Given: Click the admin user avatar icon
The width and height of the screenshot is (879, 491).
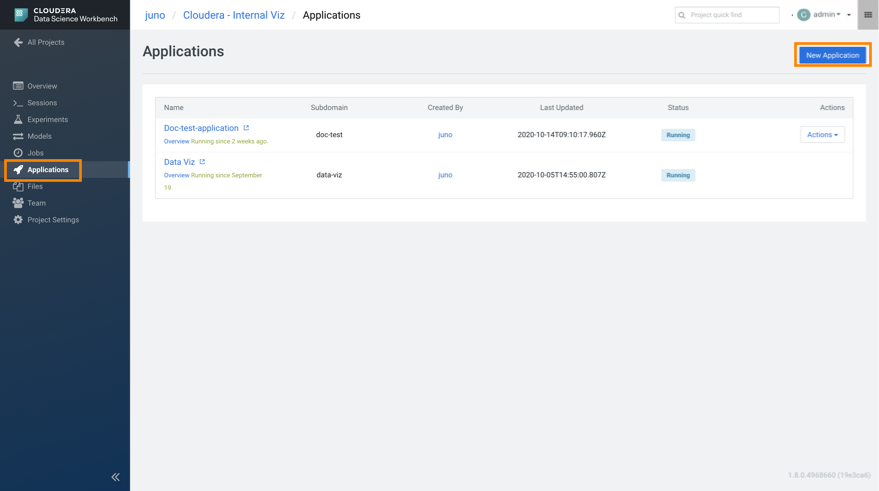Looking at the screenshot, I should pyautogui.click(x=803, y=15).
